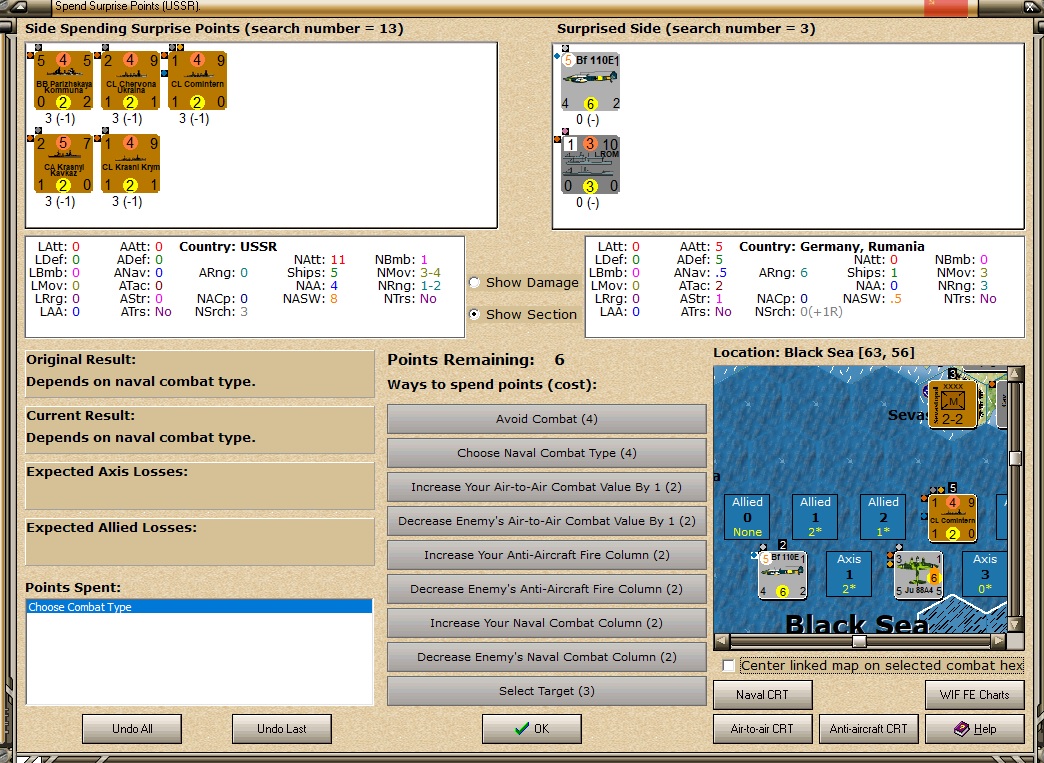Click Select Target (3) option
Image resolution: width=1044 pixels, height=763 pixels.
pyautogui.click(x=547, y=690)
